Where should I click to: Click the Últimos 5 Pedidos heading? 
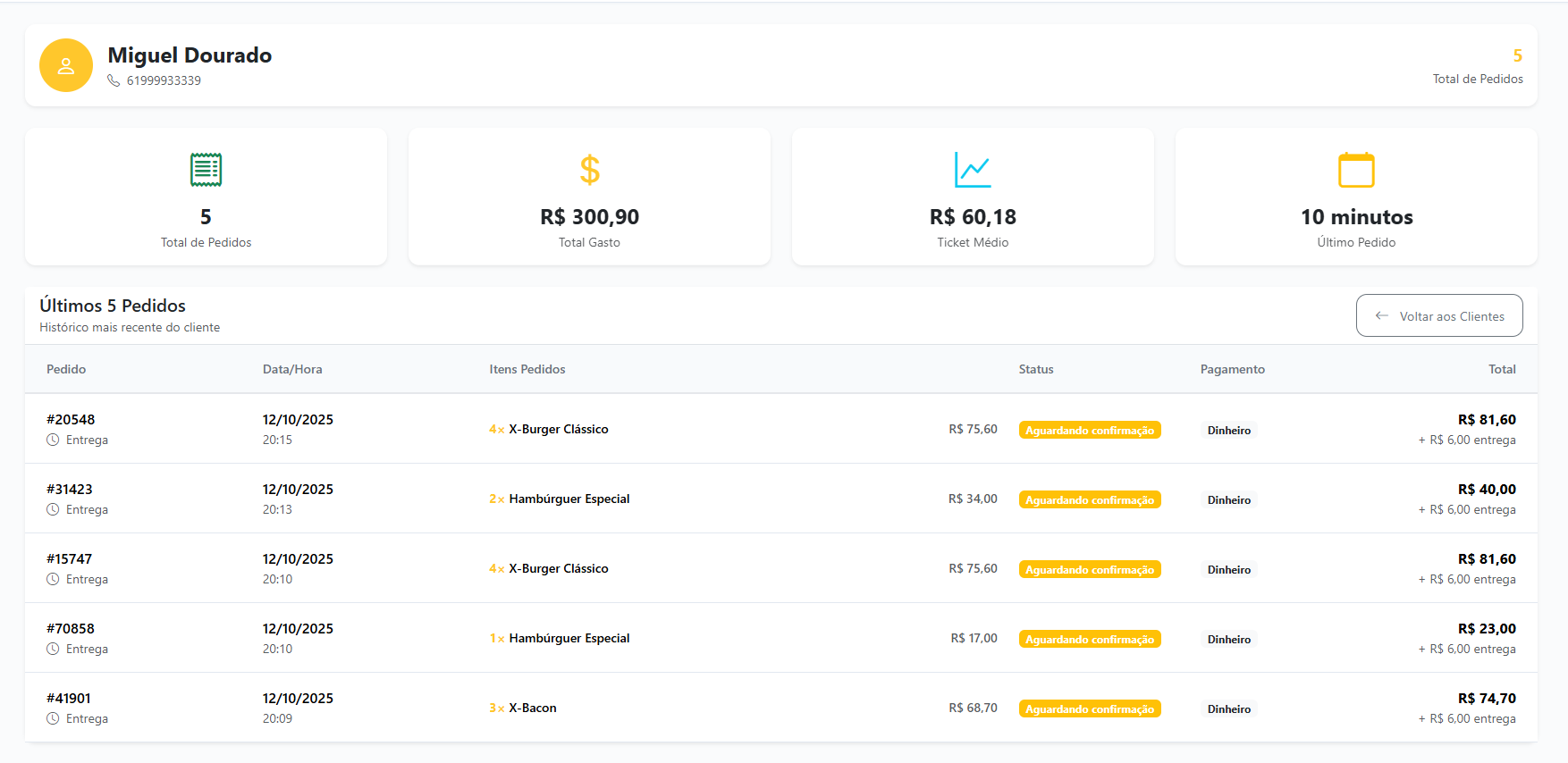113,306
